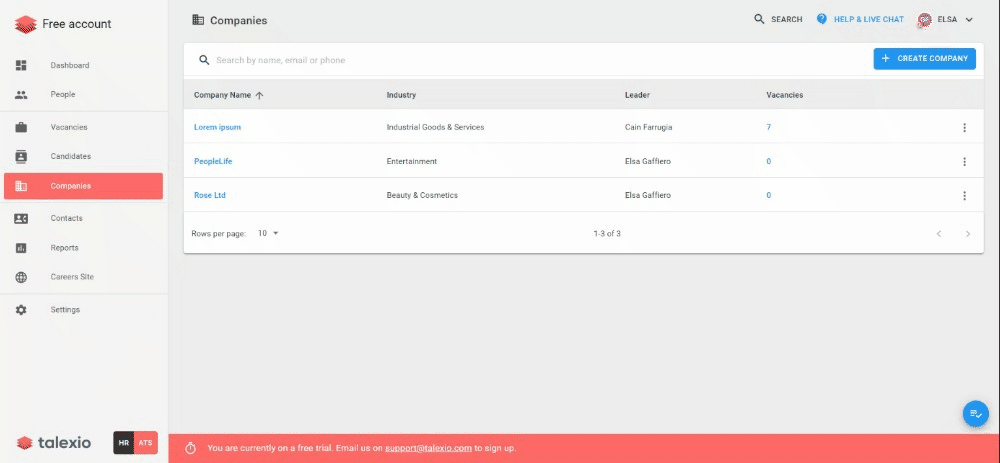
Task: Click Rose Ltd vacancies count 0
Action: coord(768,195)
